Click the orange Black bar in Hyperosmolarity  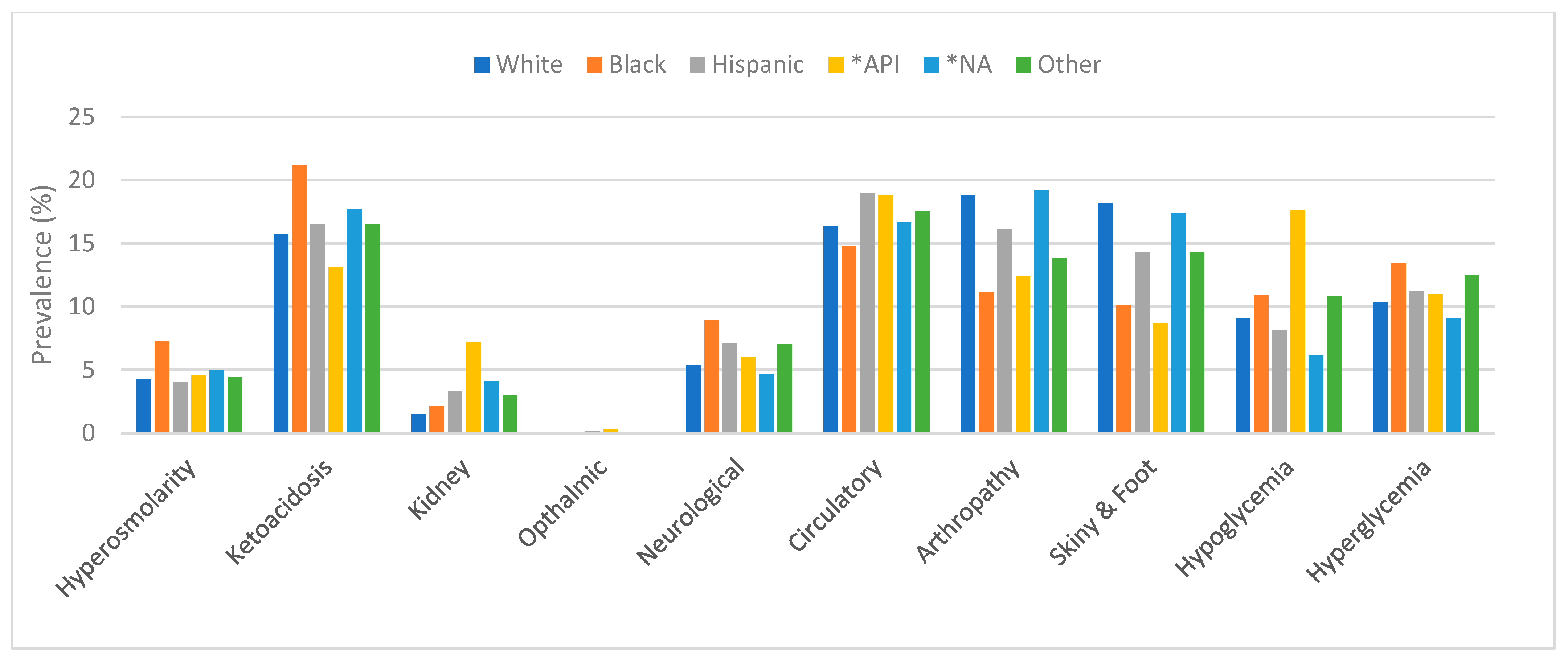162,386
